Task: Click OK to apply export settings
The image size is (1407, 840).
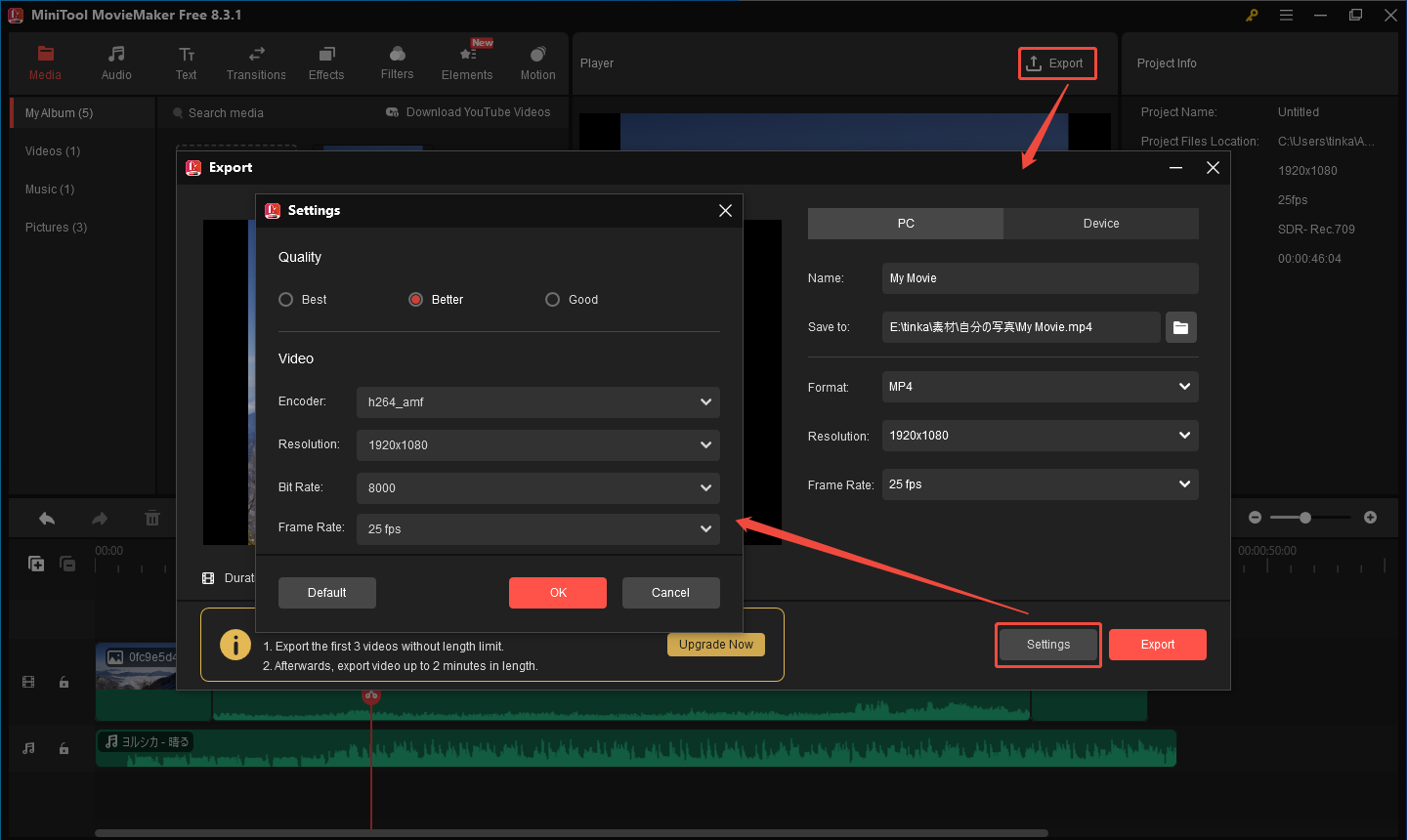Action: (x=557, y=592)
